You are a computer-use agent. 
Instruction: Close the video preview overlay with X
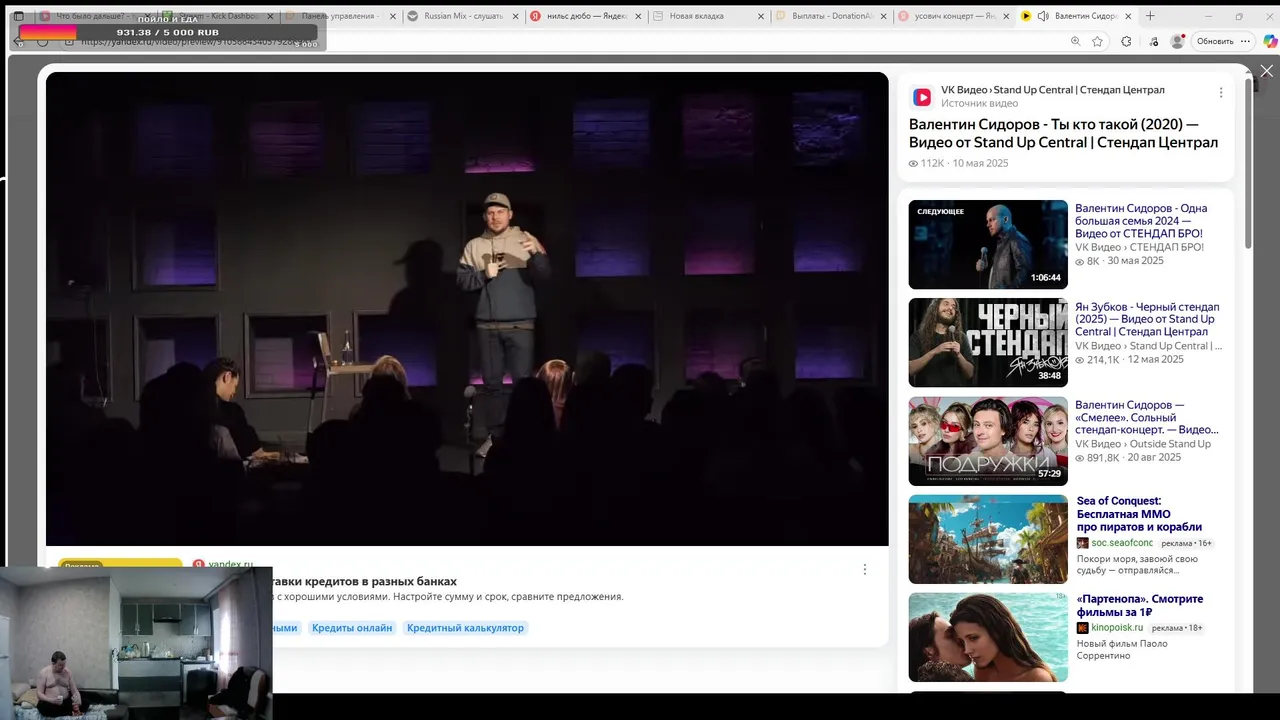point(1266,71)
